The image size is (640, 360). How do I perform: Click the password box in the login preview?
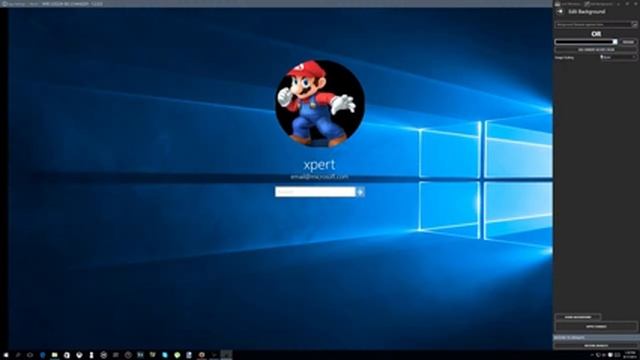tap(315, 192)
